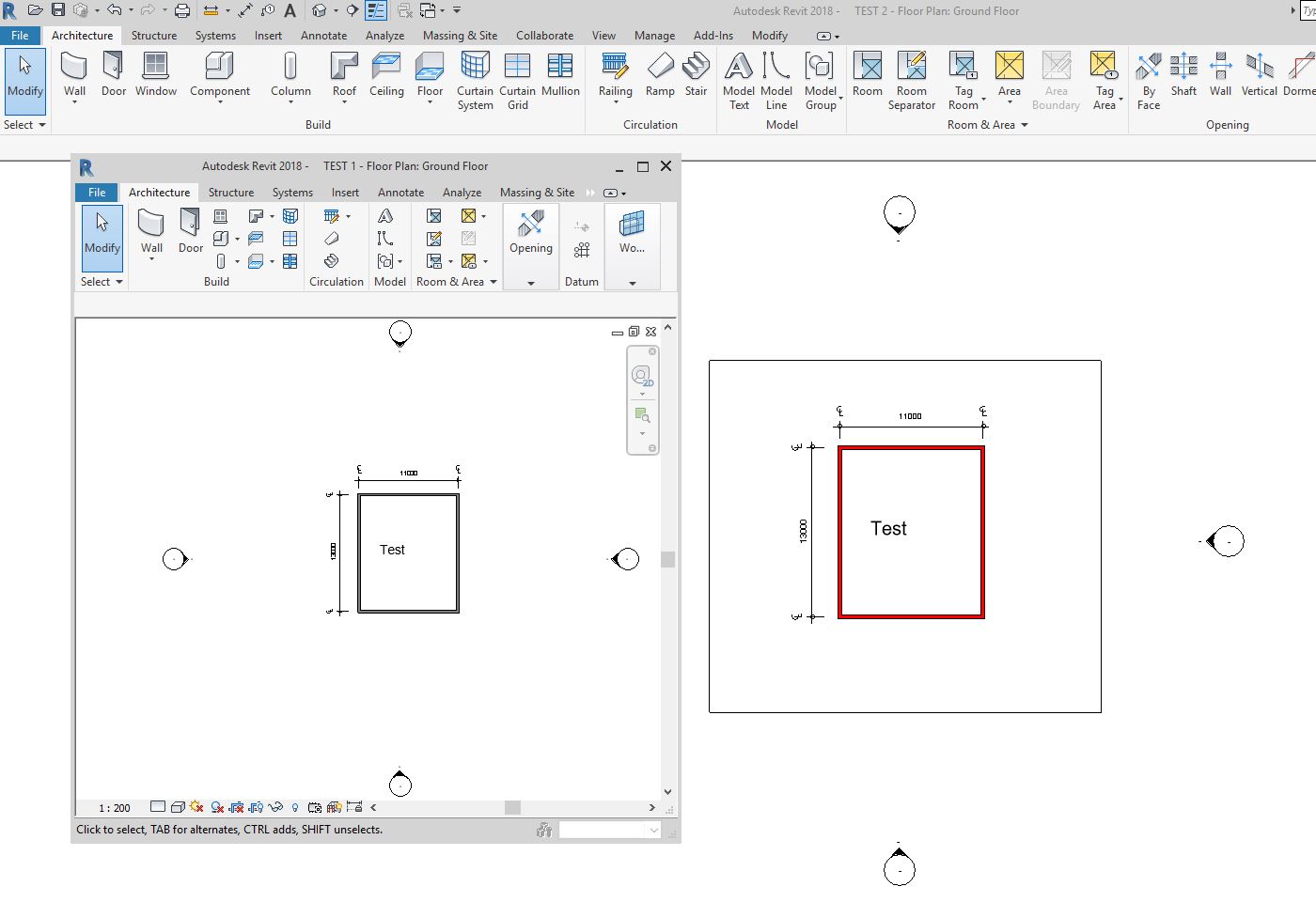Select the Stair tool in TEST 2 ribbon

click(696, 75)
